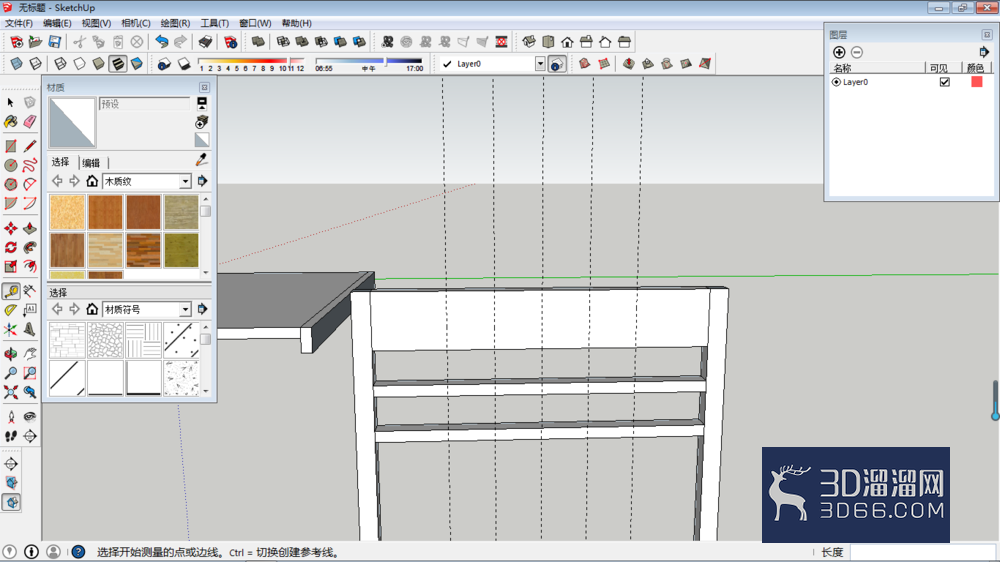Click the Tape Measure tool

pyautogui.click(x=11, y=292)
